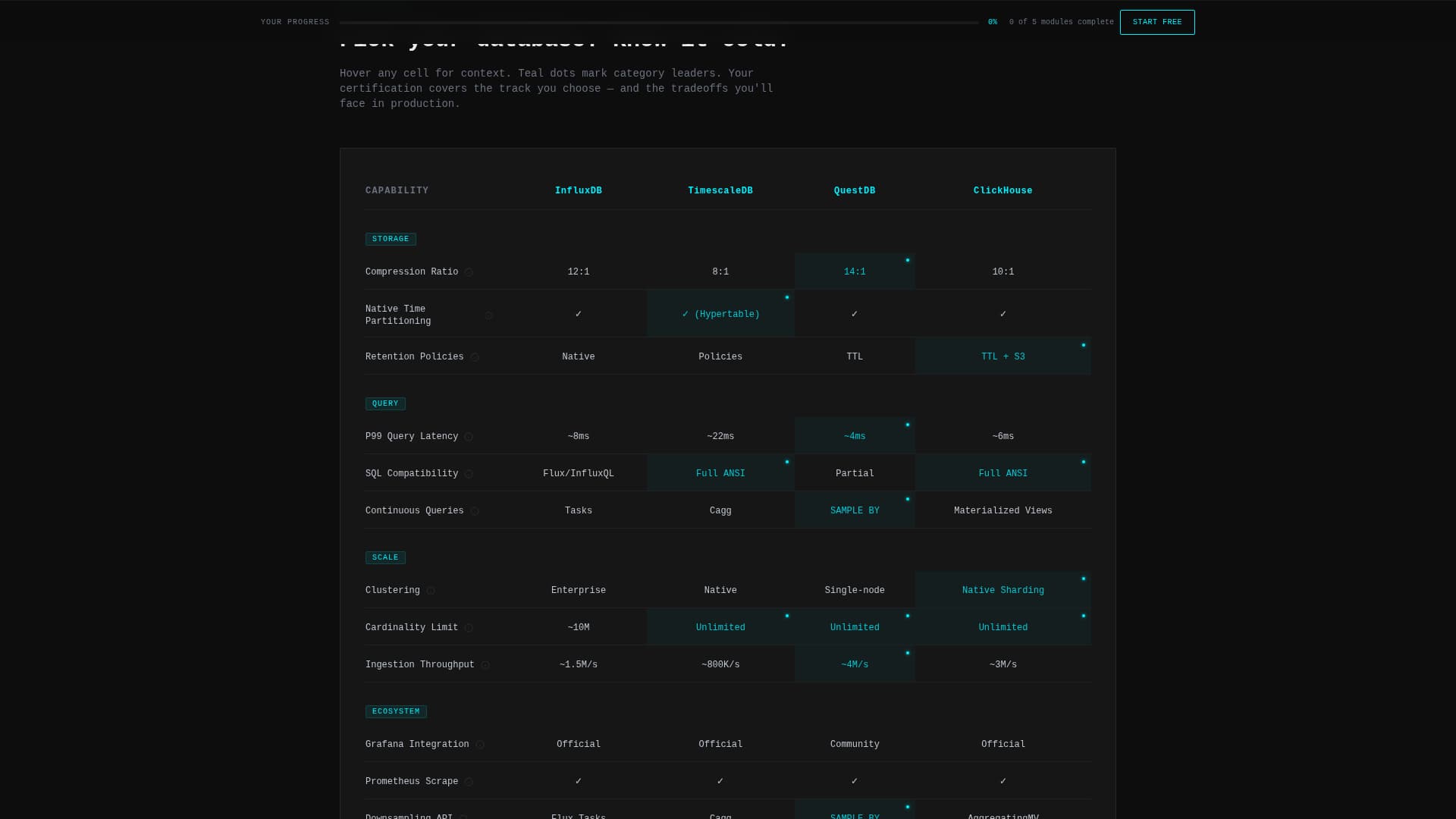Click TimescaleDB's 'Full ANSI' cell
The height and width of the screenshot is (819, 1456).
click(720, 473)
